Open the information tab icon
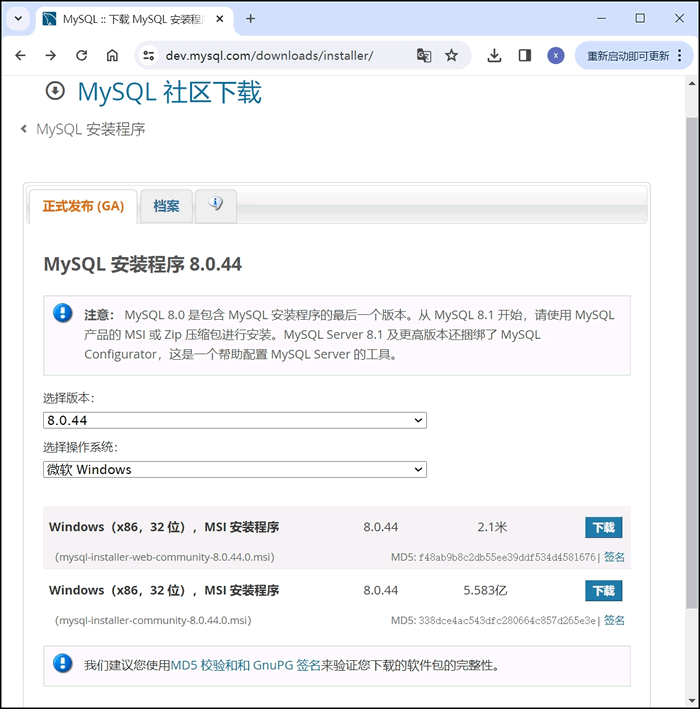This screenshot has height=709, width=700. [216, 205]
